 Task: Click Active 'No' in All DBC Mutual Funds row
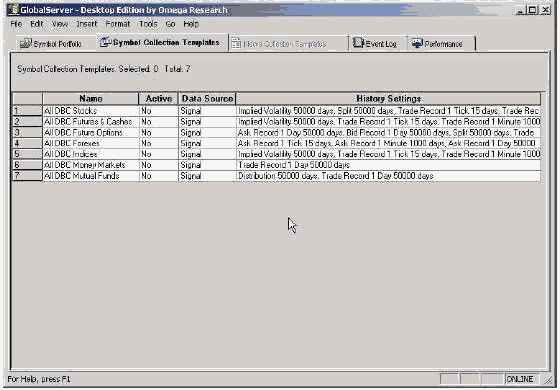pyautogui.click(x=159, y=176)
